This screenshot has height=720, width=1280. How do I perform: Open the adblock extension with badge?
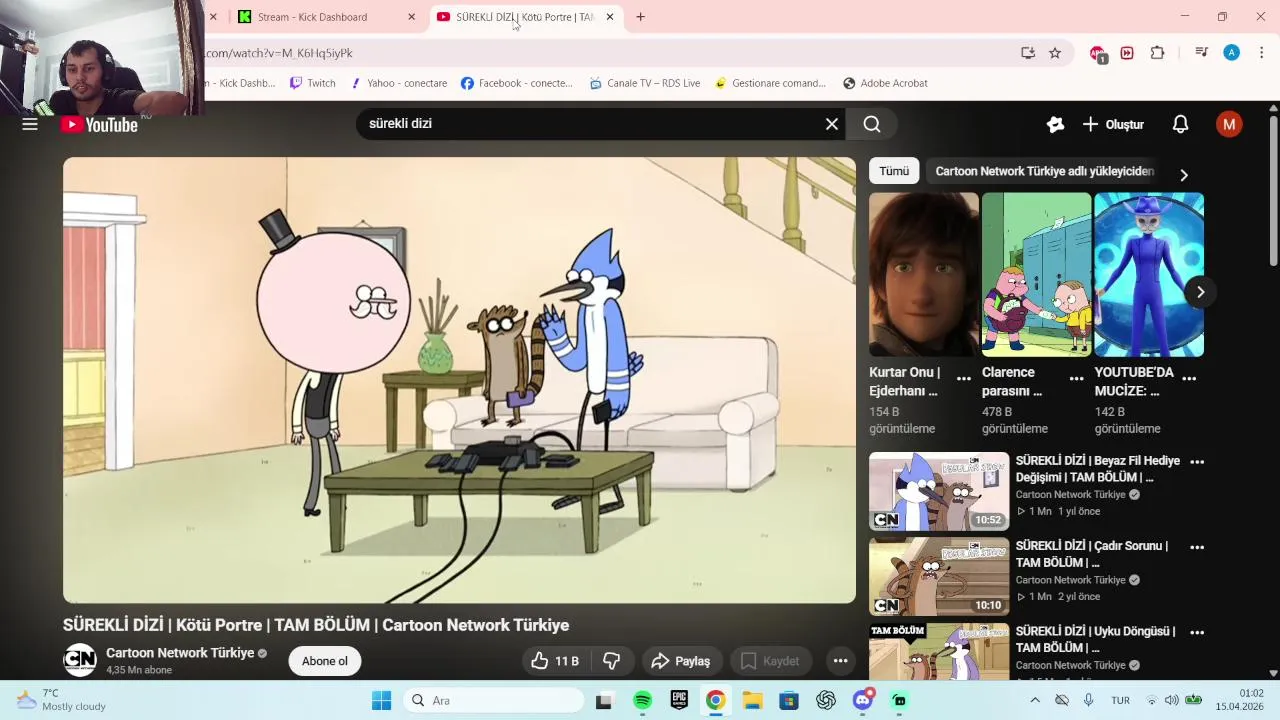tap(1098, 54)
